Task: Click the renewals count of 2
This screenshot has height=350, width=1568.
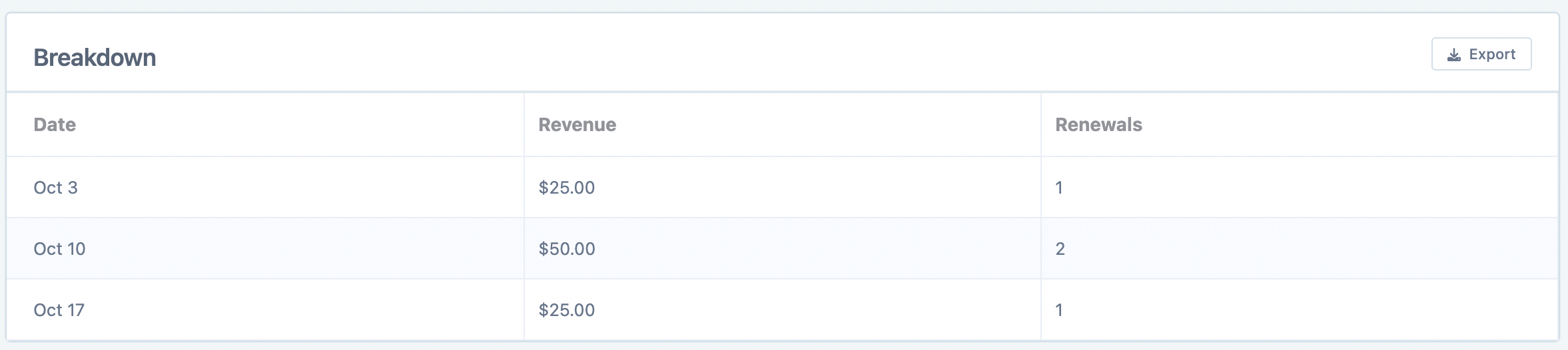Action: click(x=1060, y=249)
